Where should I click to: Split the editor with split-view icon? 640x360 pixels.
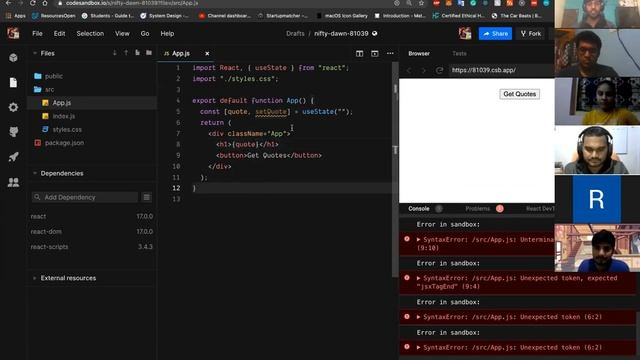pyautogui.click(x=359, y=53)
